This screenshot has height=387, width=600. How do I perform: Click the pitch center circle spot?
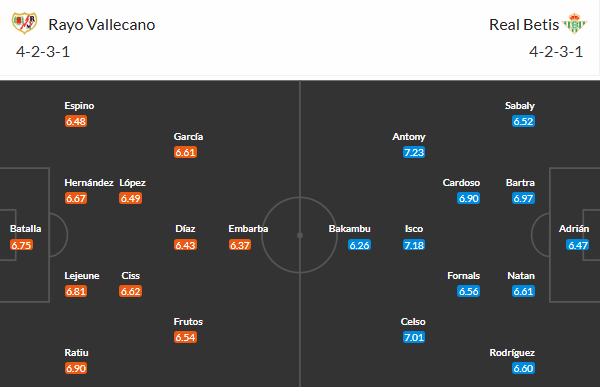tap(300, 235)
